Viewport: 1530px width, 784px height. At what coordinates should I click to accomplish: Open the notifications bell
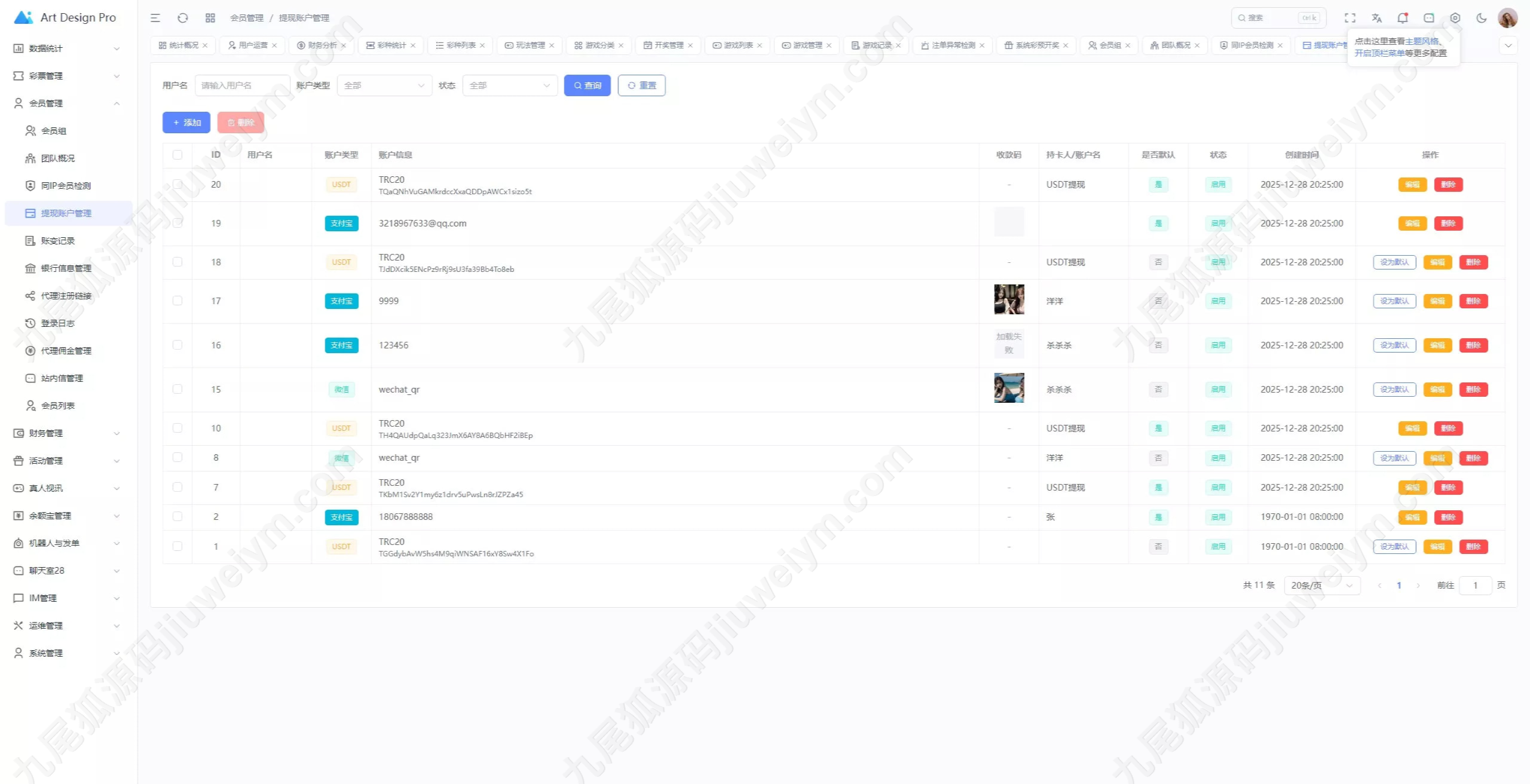[x=1403, y=18]
